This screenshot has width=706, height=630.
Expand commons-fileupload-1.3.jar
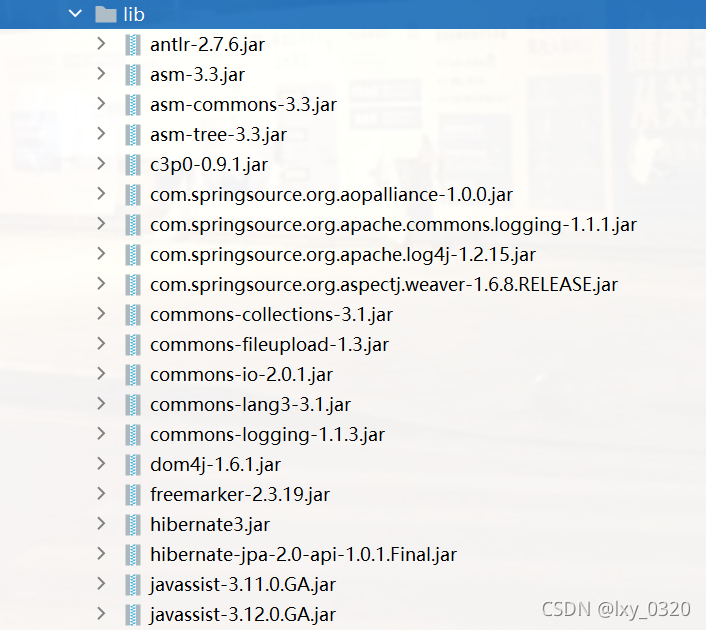(x=101, y=344)
